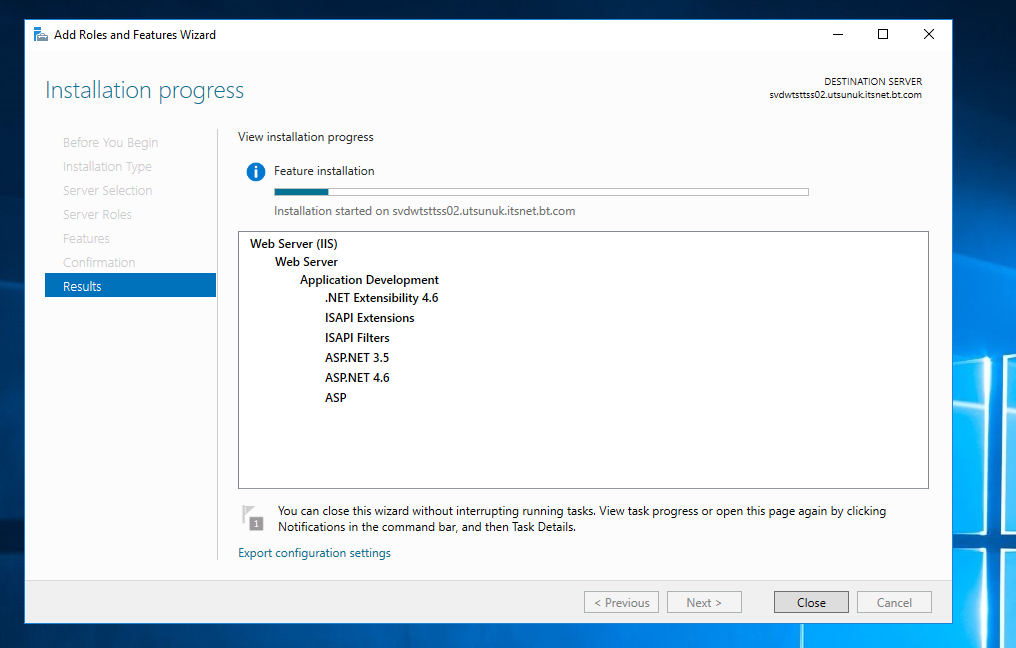Image resolution: width=1016 pixels, height=648 pixels.
Task: Select .NET Extensibility 4.6 in the list
Action: click(382, 298)
